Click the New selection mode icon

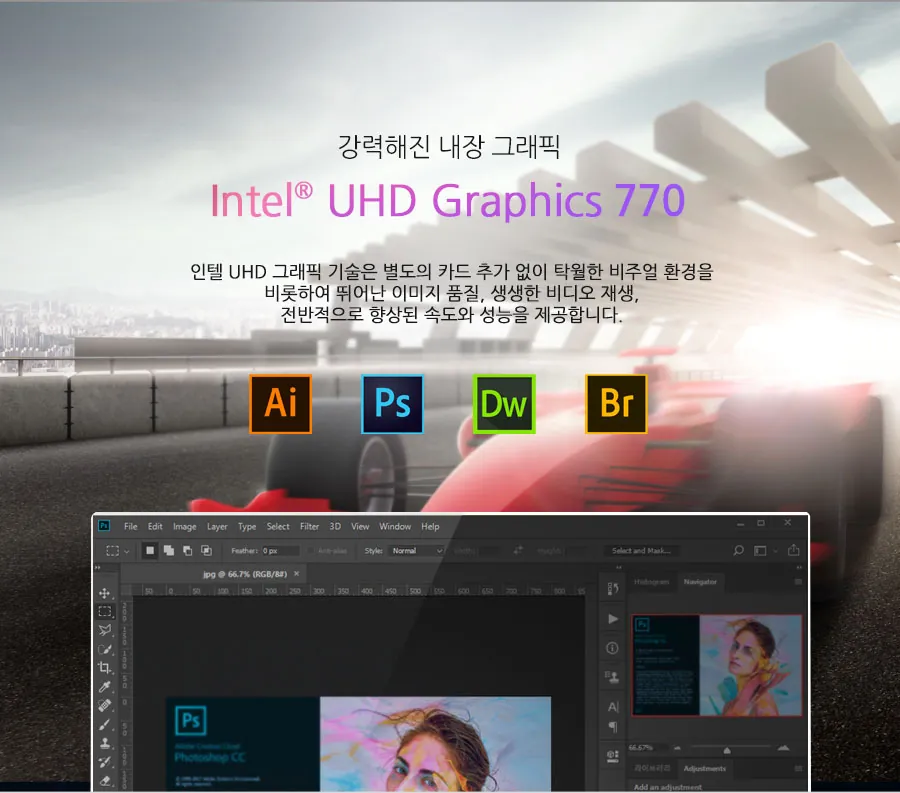tap(150, 550)
